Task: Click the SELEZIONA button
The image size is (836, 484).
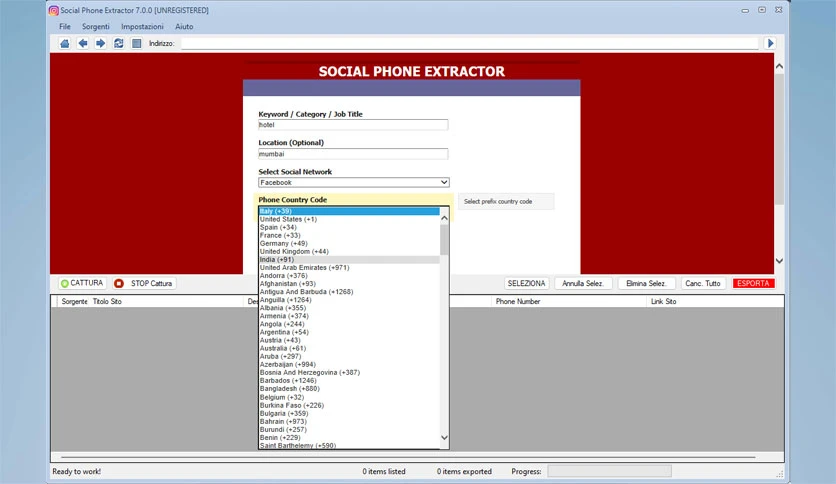Action: [x=526, y=284]
